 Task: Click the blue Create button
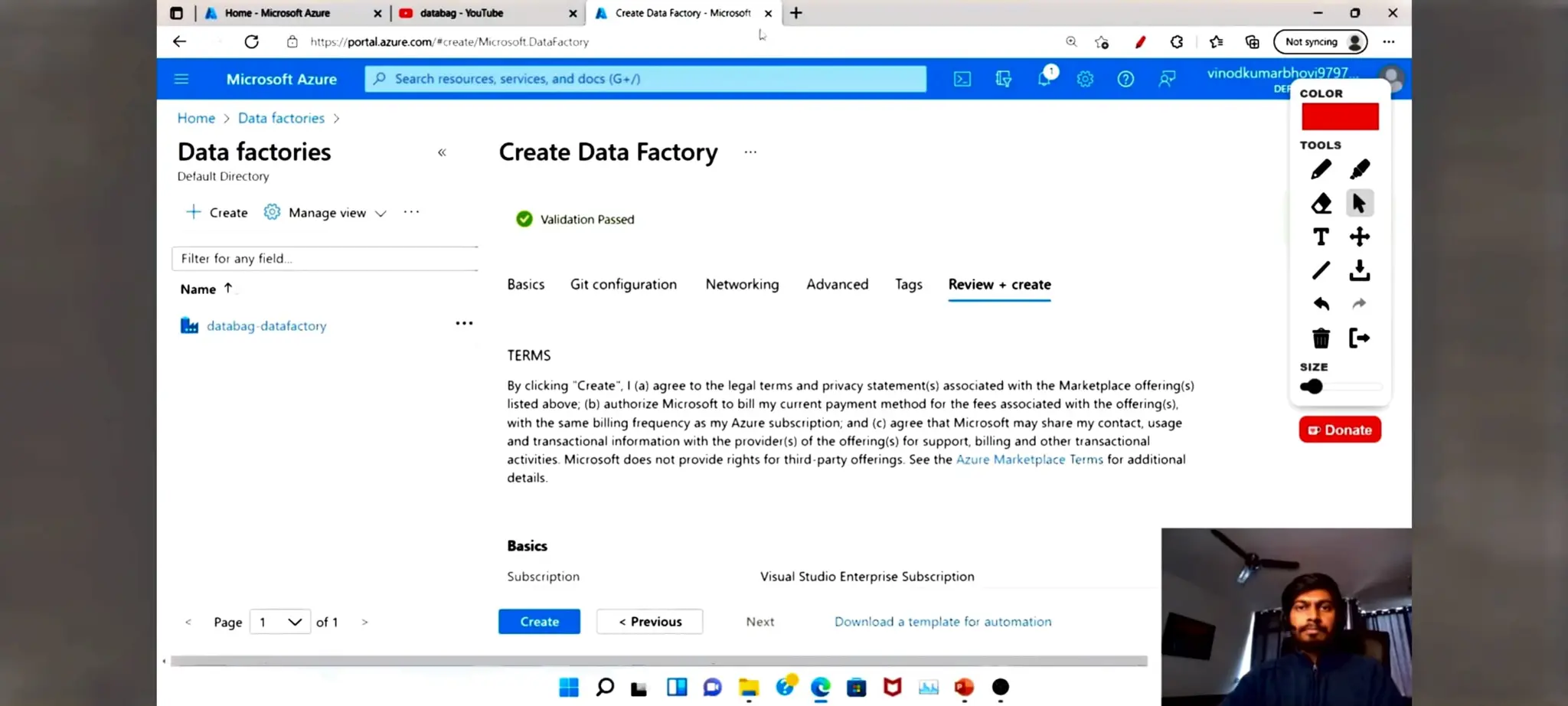[539, 622]
